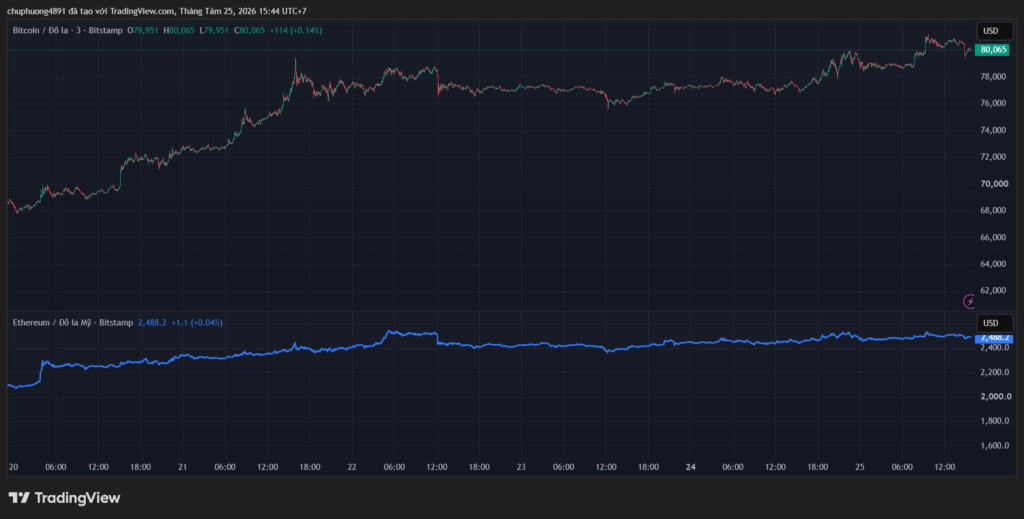Click the H80,065 high value
The width and height of the screenshot is (1024, 519).
(x=179, y=30)
